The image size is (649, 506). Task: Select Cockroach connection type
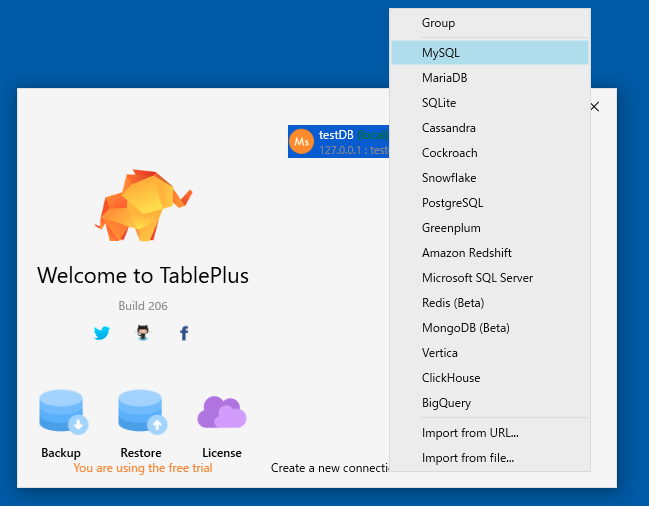490,153
